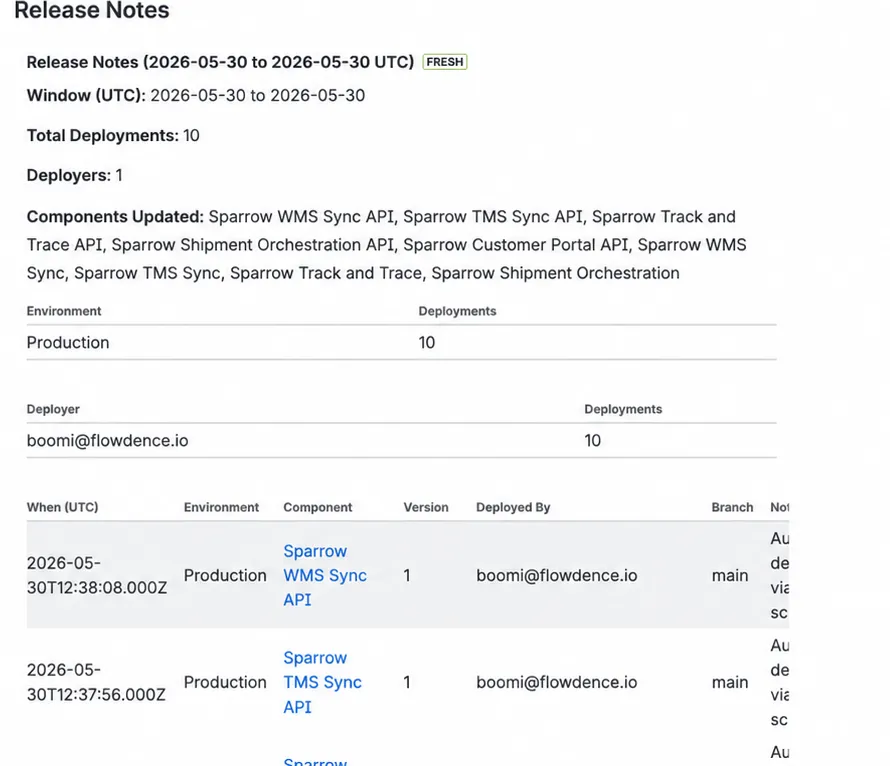890x766 pixels.
Task: Click version 1 in TMS Sync API row
Action: (407, 682)
